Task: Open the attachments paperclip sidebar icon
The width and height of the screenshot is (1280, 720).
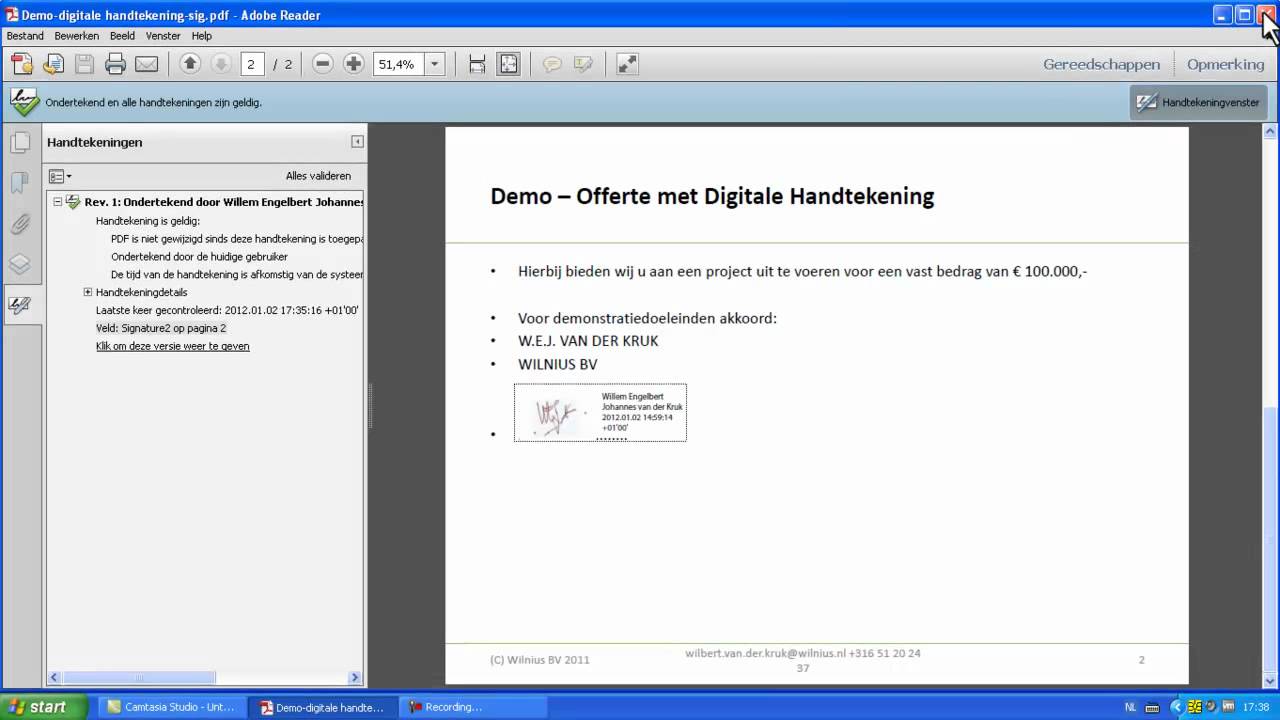Action: tap(20, 224)
